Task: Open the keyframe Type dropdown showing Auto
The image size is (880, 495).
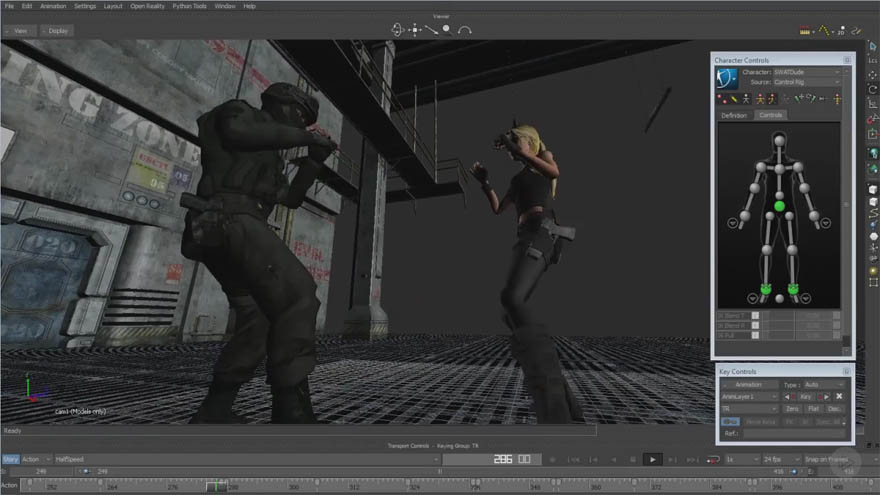Action: click(x=823, y=384)
